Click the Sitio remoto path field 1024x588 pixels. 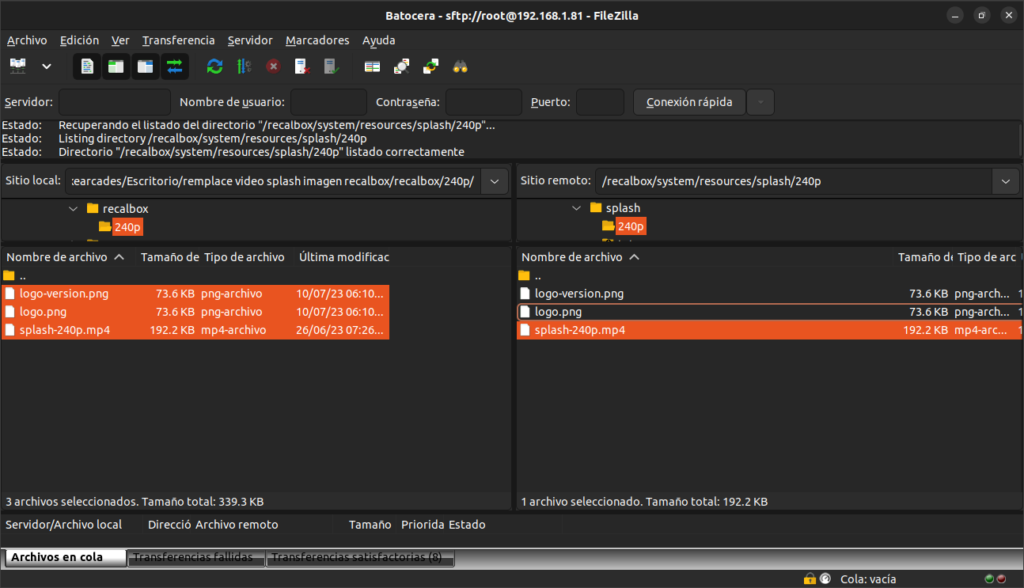tap(793, 181)
